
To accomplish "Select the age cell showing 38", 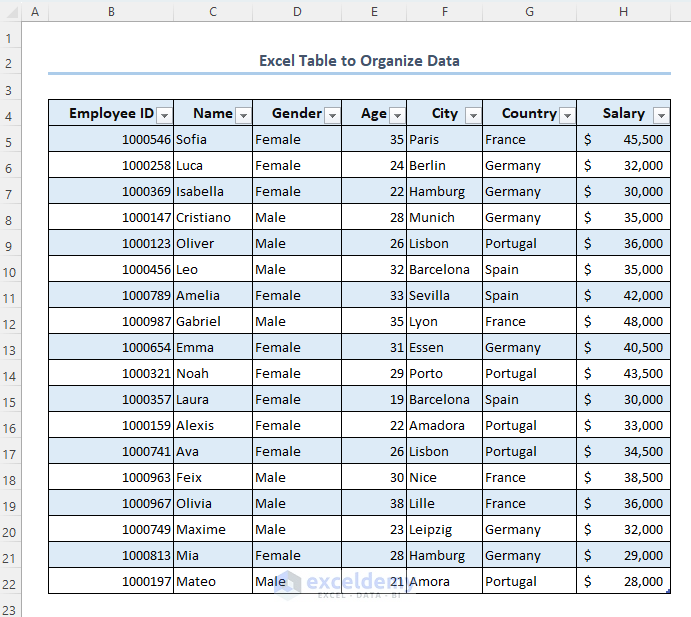I will tap(374, 503).
